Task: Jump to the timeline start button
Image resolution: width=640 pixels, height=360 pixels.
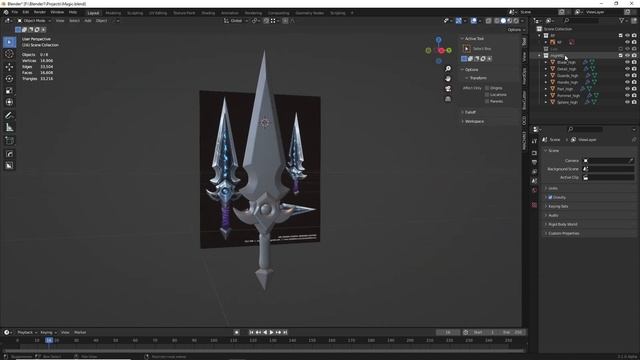Action: (x=251, y=333)
